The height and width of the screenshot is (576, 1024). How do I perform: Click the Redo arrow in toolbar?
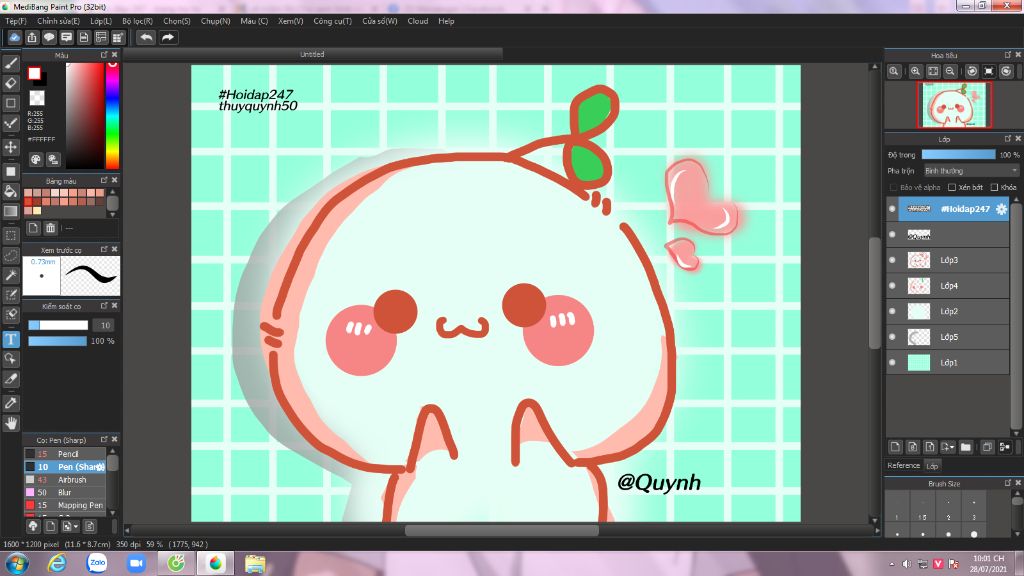click(x=168, y=37)
